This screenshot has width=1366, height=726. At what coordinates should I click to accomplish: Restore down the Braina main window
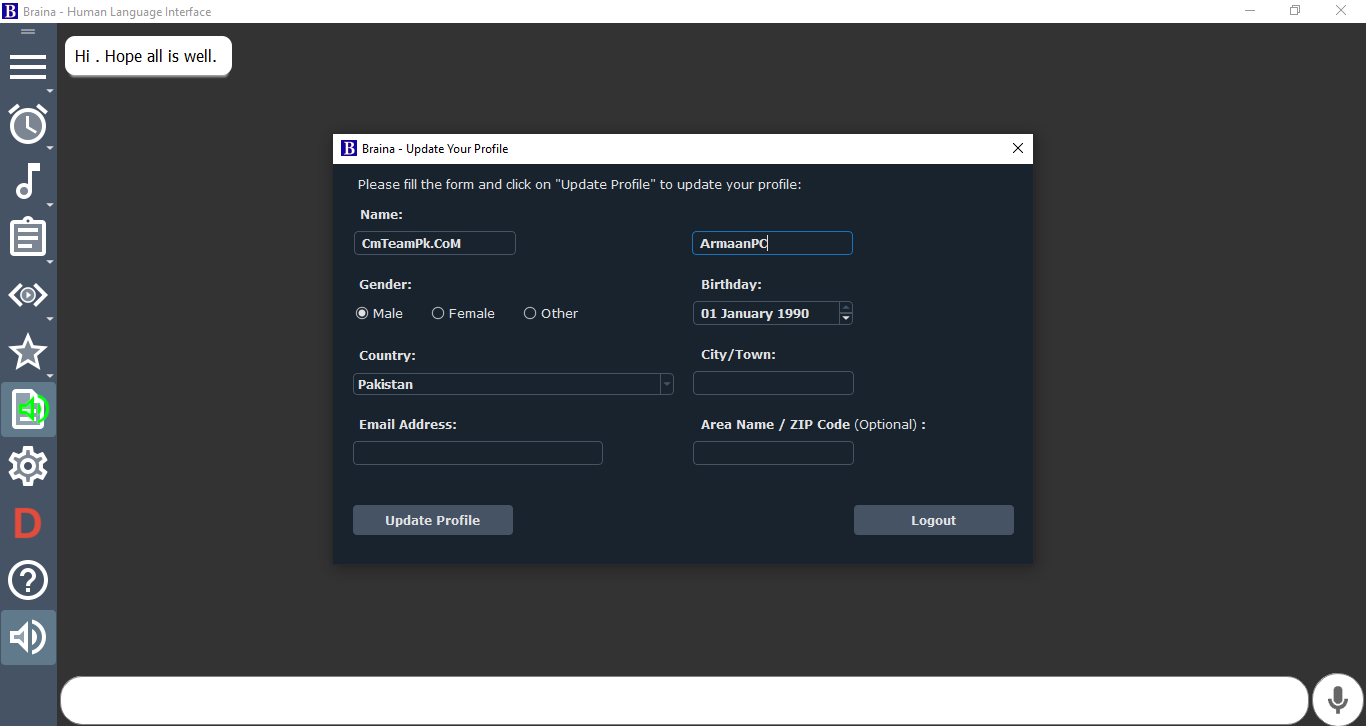click(x=1295, y=11)
